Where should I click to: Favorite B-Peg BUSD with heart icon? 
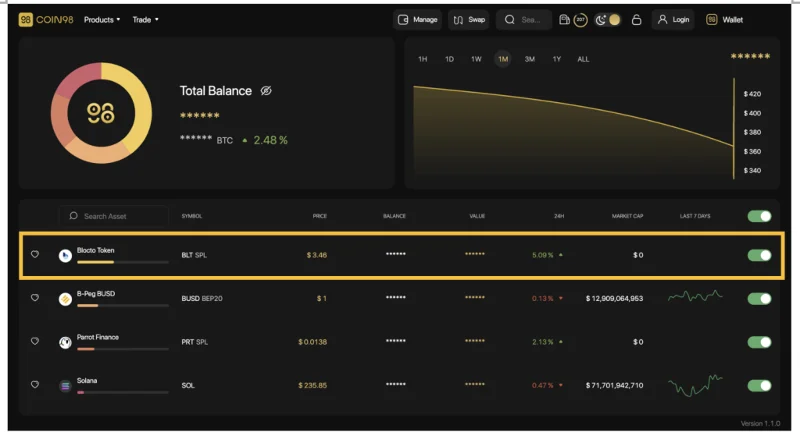tap(35, 298)
